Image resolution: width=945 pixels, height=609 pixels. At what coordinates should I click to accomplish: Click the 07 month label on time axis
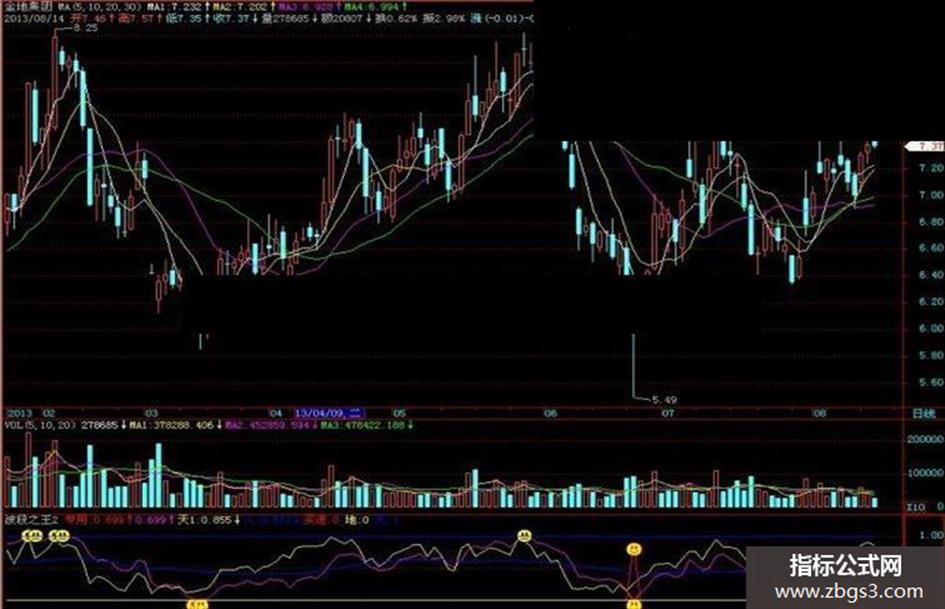point(668,414)
